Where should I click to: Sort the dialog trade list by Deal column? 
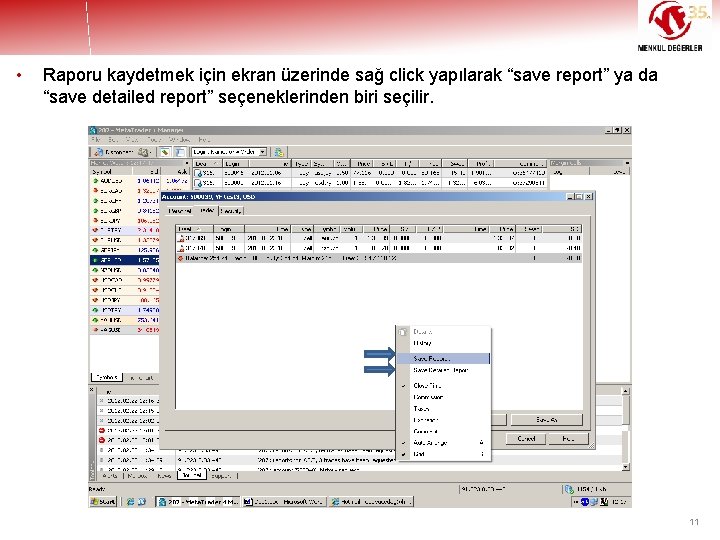(x=194, y=229)
